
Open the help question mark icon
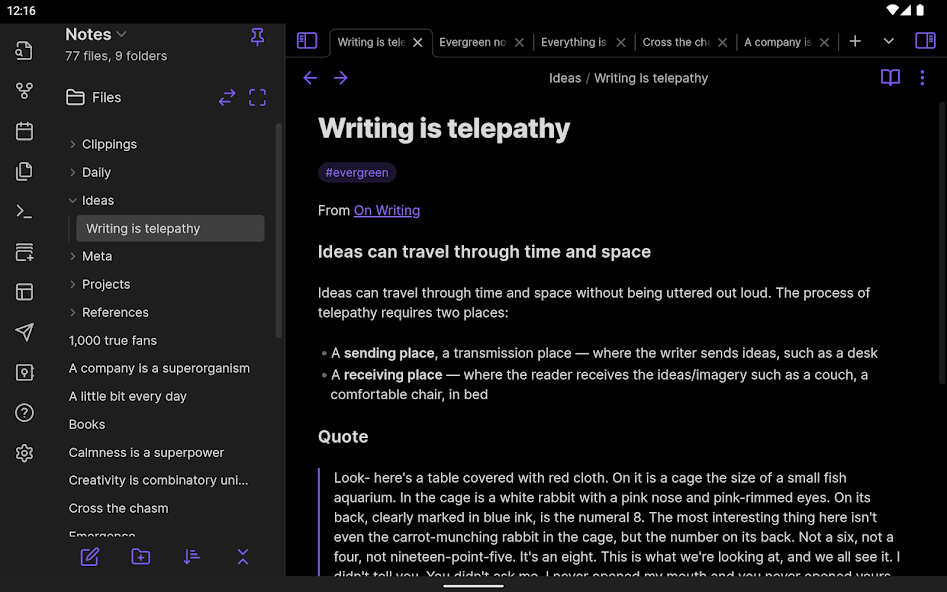pos(25,413)
